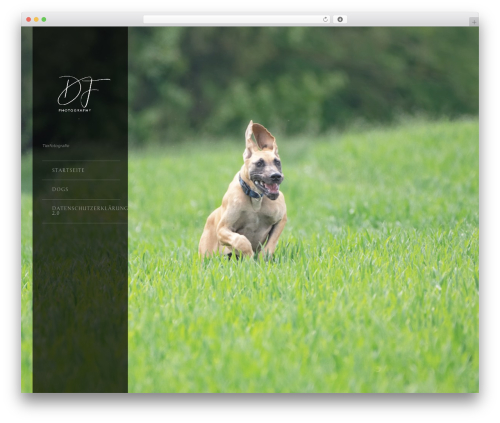This screenshot has height=423, width=500.
Task: Reload the page with refresh icon
Action: (x=325, y=19)
